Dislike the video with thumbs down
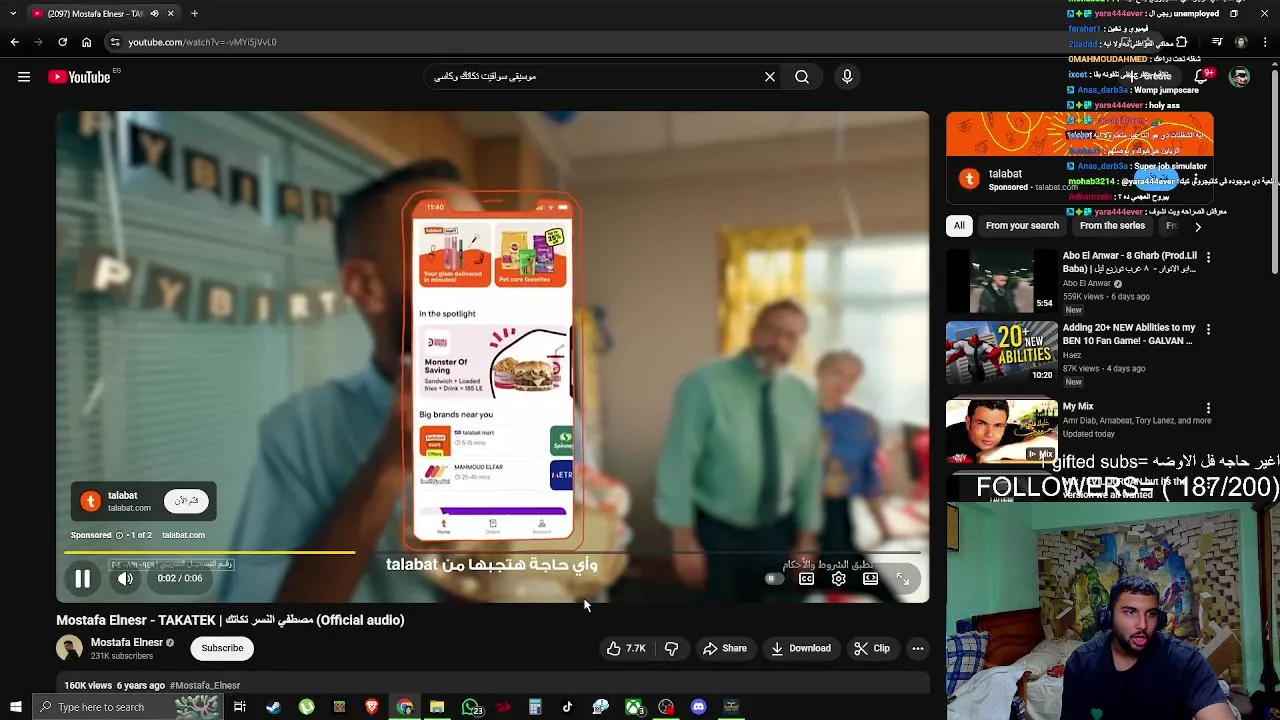The height and width of the screenshot is (720, 1280). click(x=671, y=648)
